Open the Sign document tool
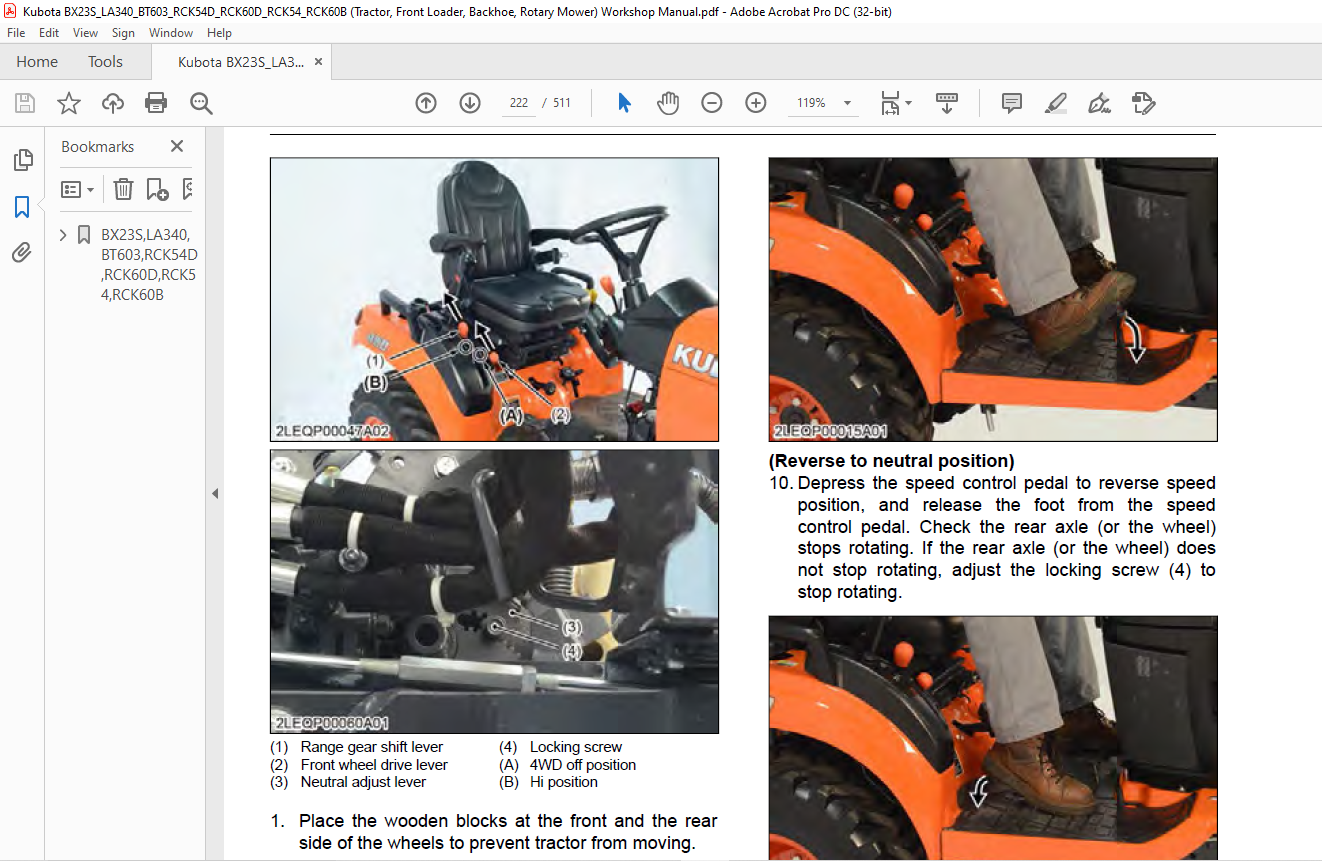This screenshot has width=1322, height=861. pos(1099,103)
